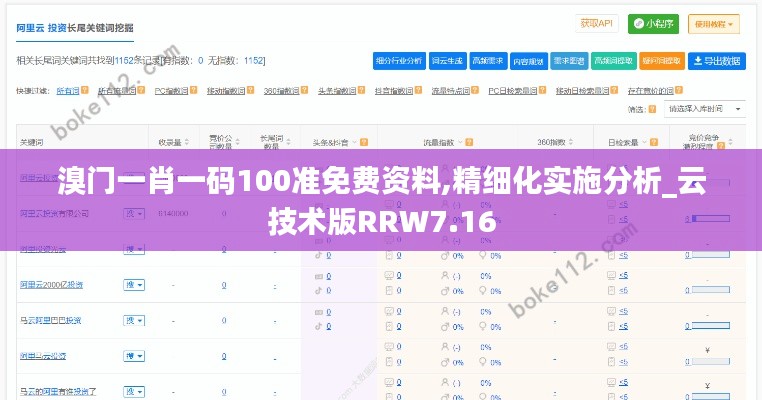Apply the 存在竞价的词 quick filter

click(651, 90)
